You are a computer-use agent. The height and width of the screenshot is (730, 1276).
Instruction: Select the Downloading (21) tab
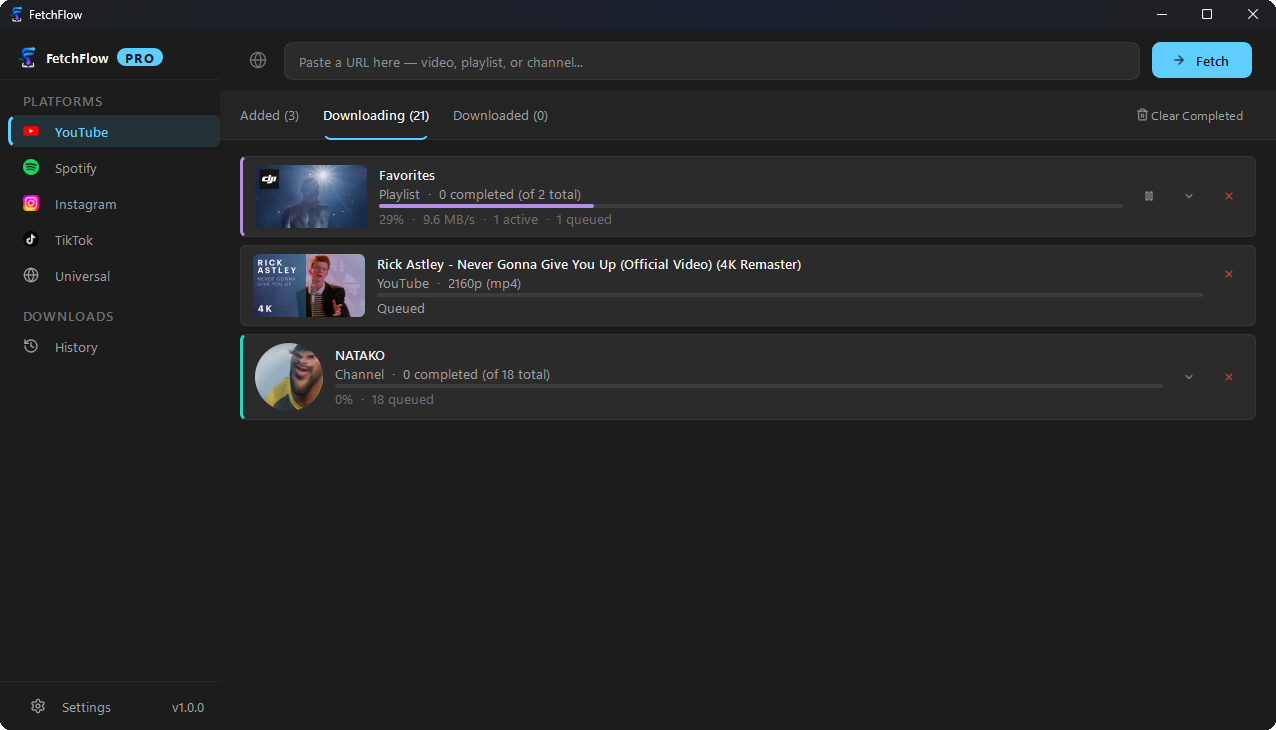pyautogui.click(x=376, y=115)
